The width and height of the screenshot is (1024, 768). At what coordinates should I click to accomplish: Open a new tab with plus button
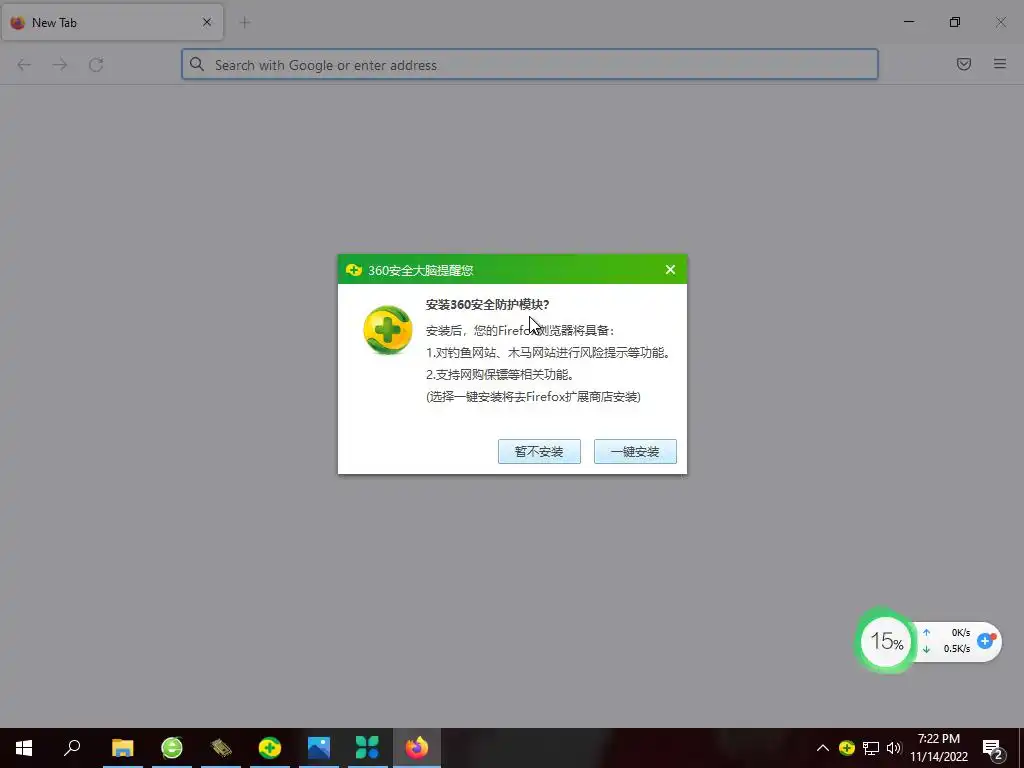[x=245, y=22]
